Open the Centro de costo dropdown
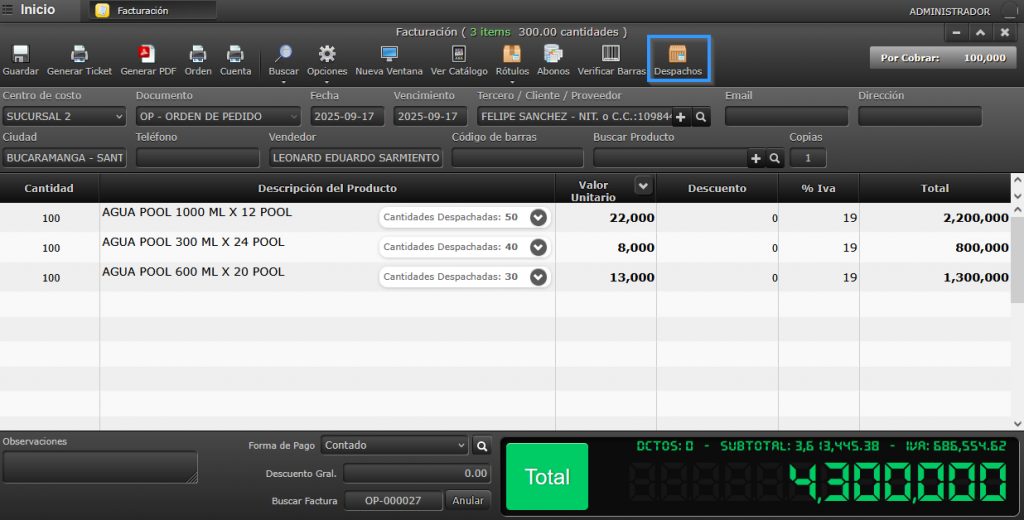Screen dimensions: 1024x520 coord(64,116)
